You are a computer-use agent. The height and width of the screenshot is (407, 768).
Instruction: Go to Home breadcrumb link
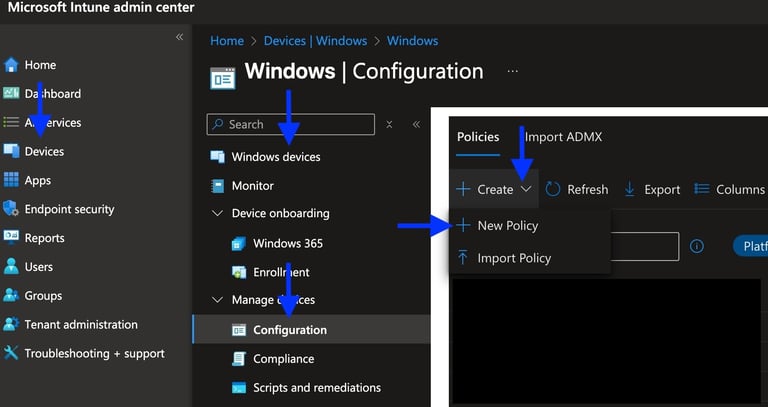tap(227, 41)
